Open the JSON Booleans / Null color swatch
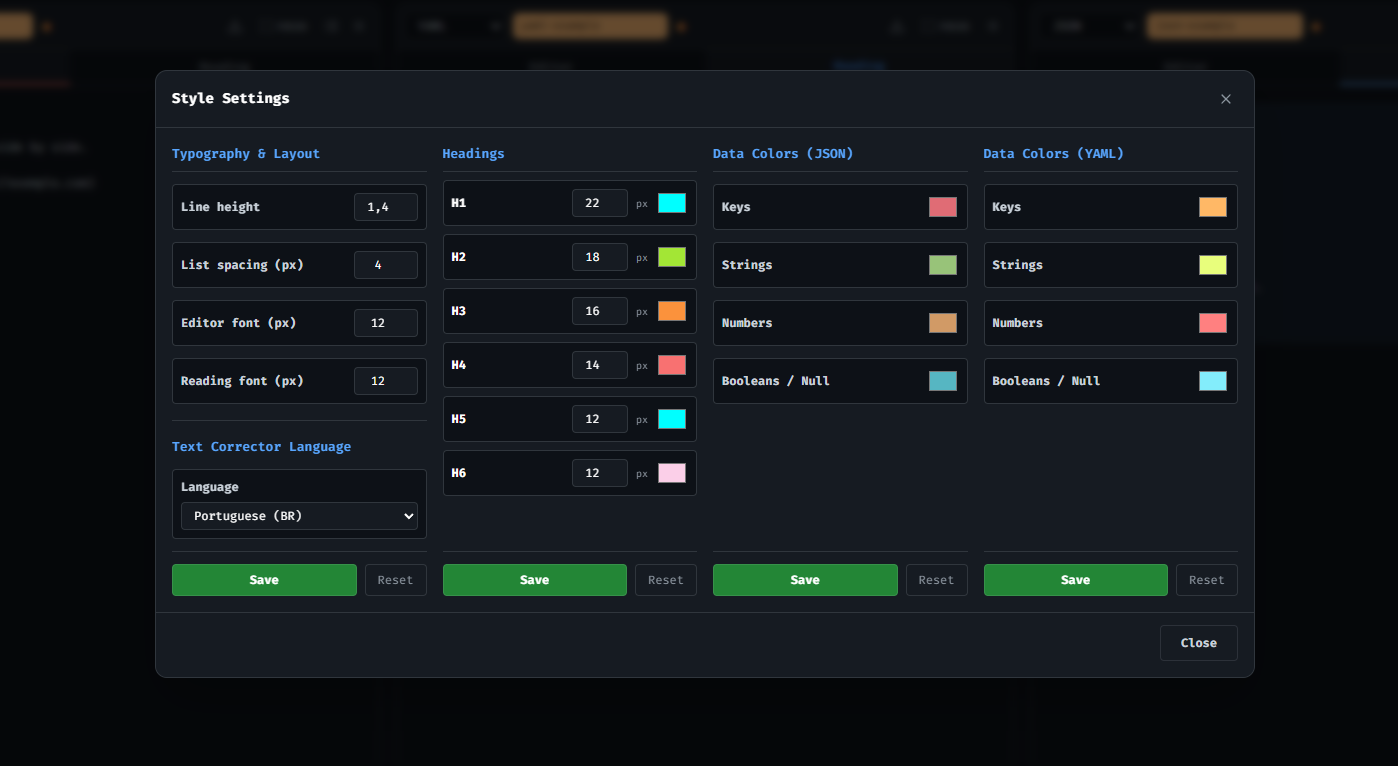Image resolution: width=1398 pixels, height=766 pixels. [942, 381]
